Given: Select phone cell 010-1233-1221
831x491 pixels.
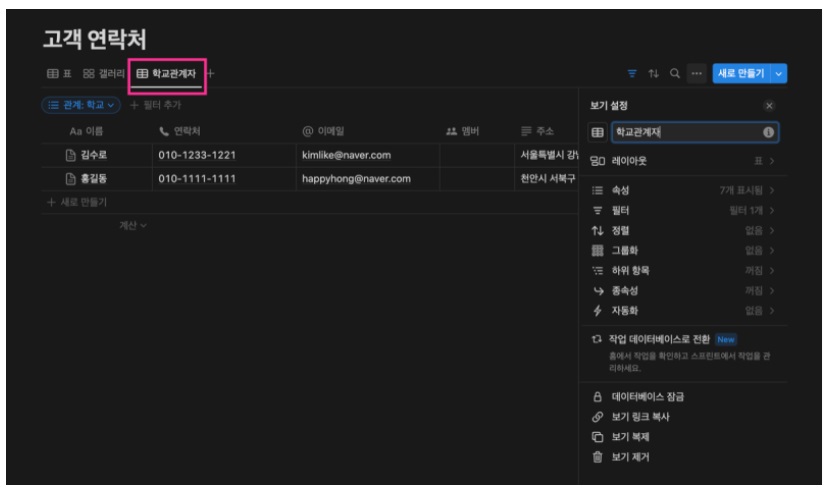Looking at the screenshot, I should pos(224,155).
